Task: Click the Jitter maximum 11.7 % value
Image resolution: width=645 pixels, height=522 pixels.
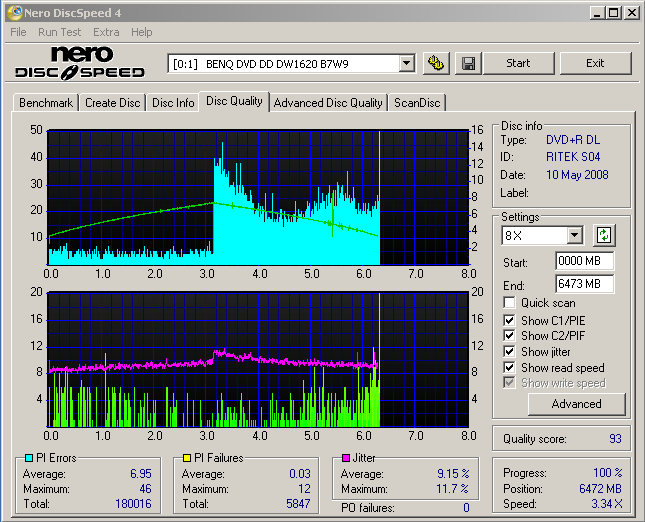Action: pyautogui.click(x=452, y=489)
